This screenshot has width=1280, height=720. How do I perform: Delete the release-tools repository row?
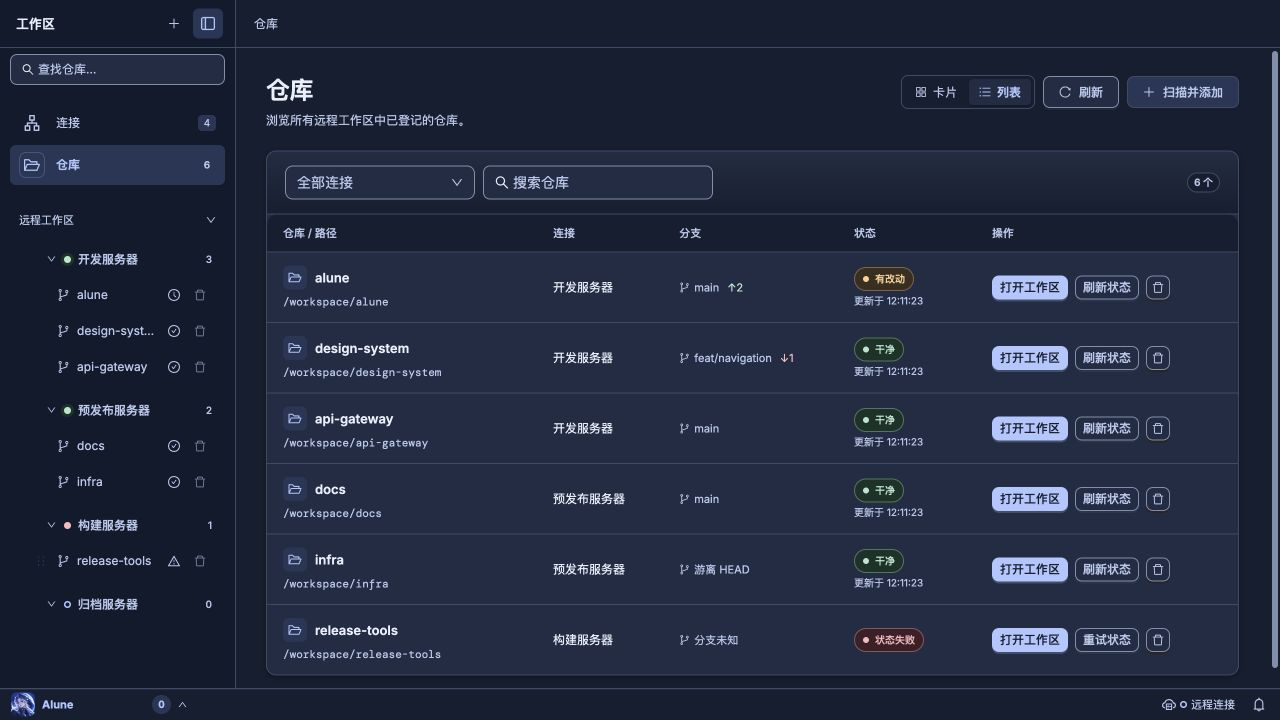click(x=1158, y=640)
